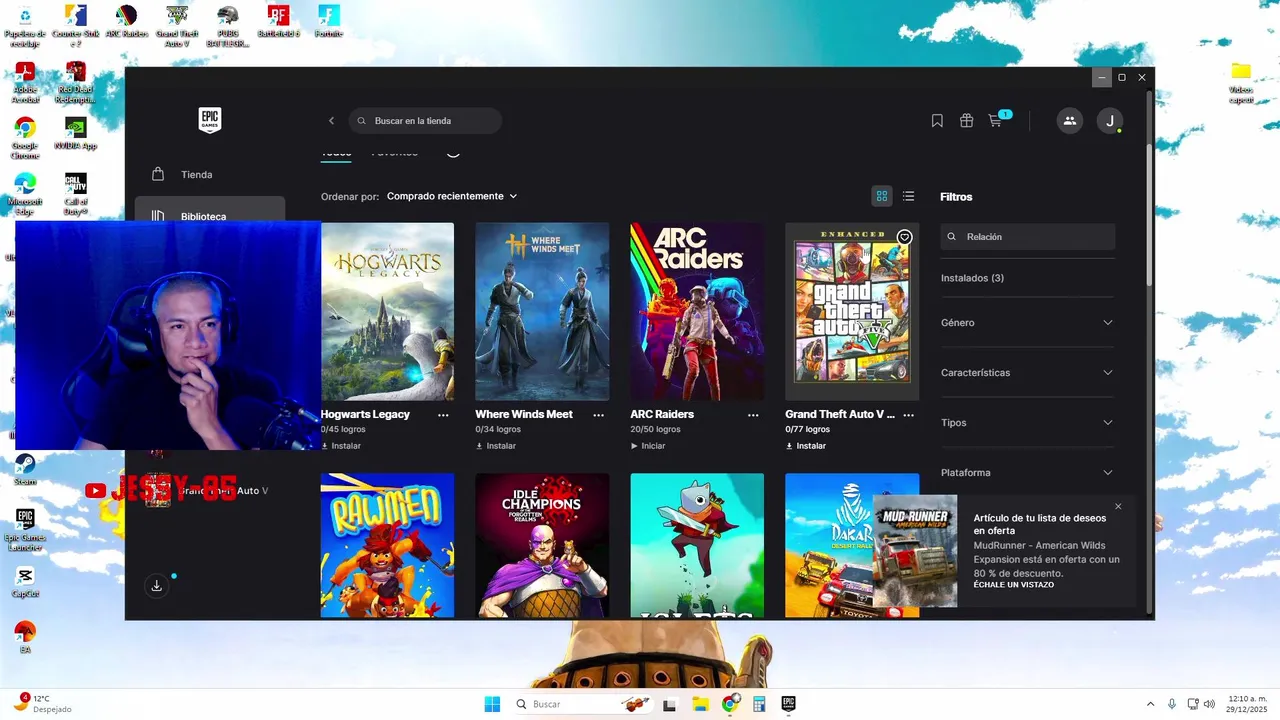
Task: Open Steam desktop shortcut
Action: pyautogui.click(x=25, y=469)
